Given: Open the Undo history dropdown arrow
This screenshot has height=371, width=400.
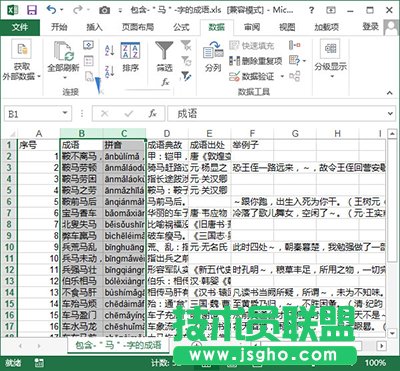Looking at the screenshot, I should (62, 10).
